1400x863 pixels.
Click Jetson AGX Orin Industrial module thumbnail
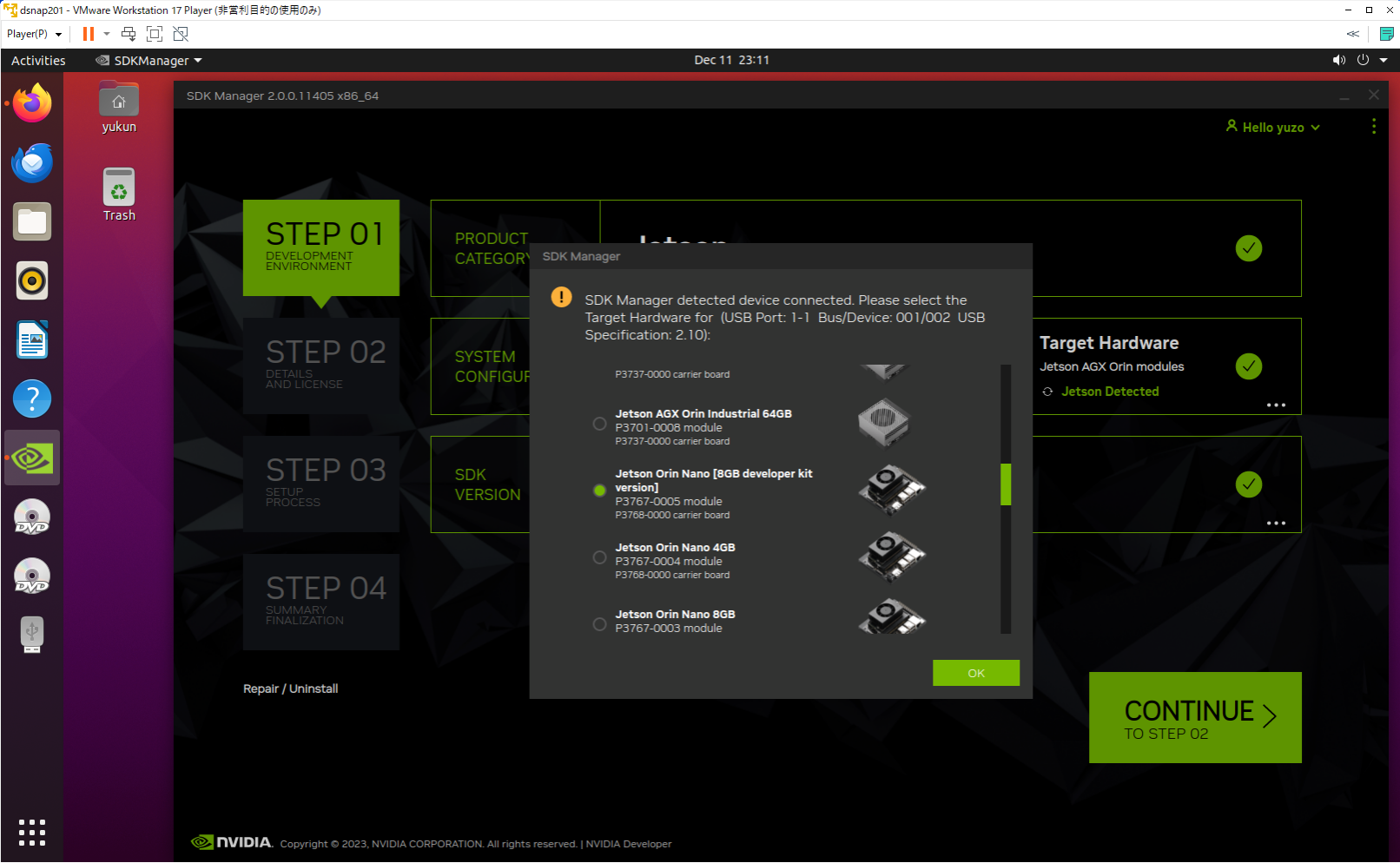pos(883,422)
